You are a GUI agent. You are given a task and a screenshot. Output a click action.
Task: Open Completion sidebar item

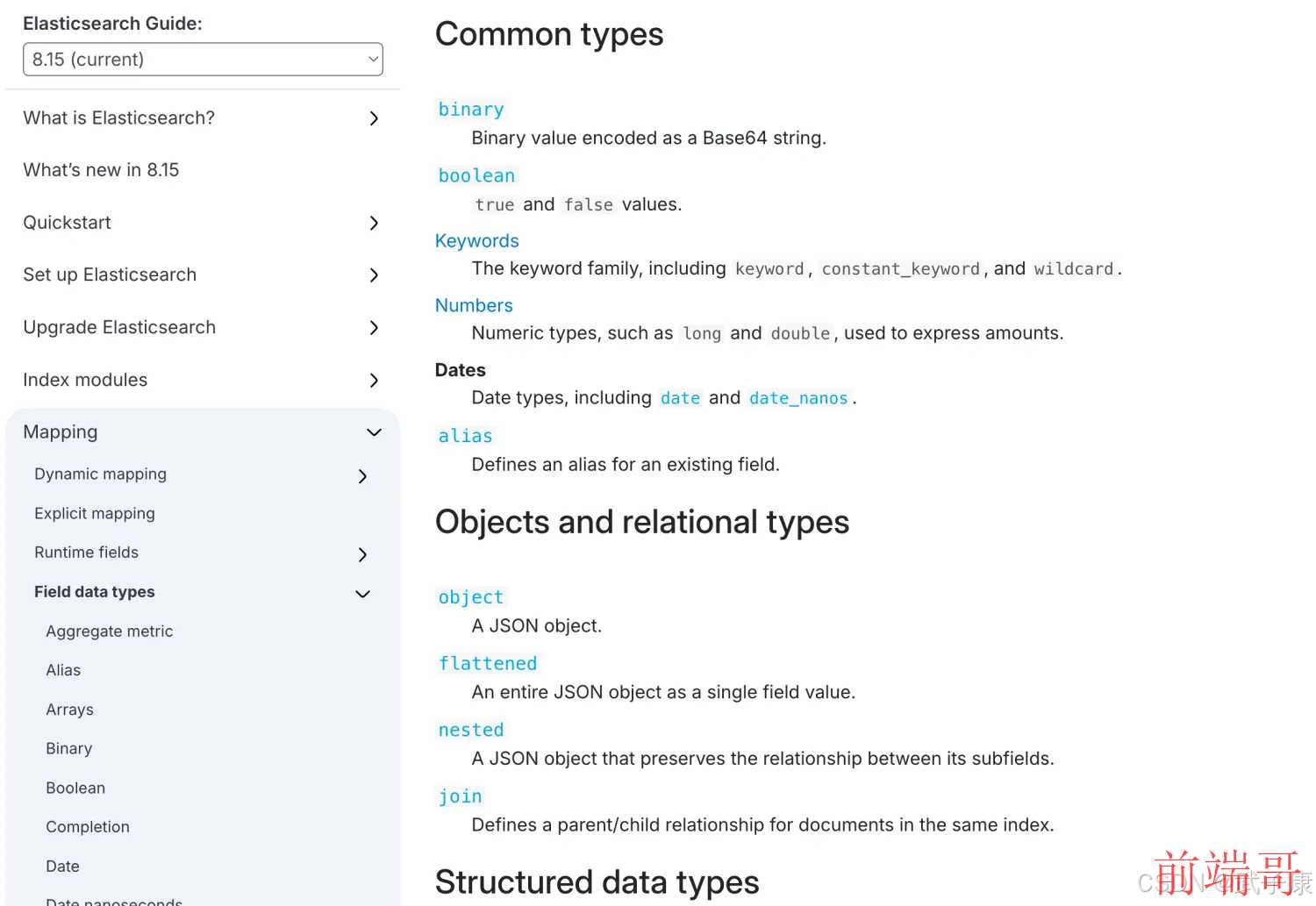[x=88, y=827]
